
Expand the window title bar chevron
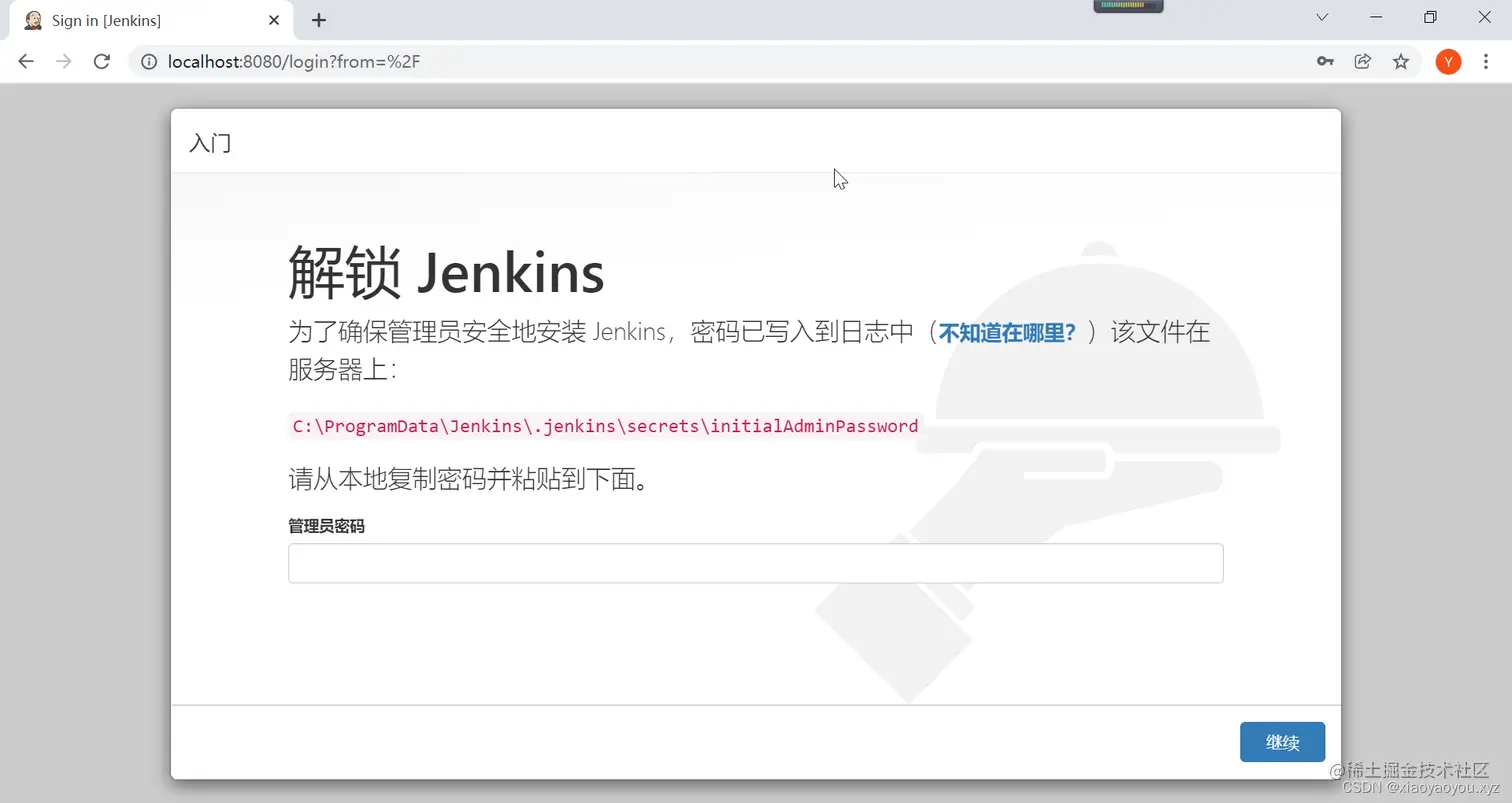1322,17
